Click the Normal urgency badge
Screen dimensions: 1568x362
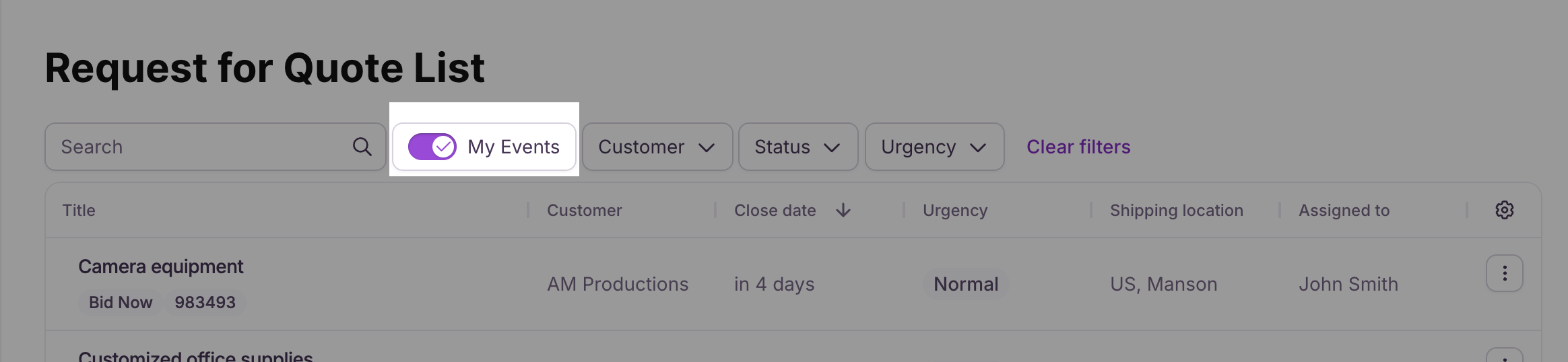[966, 284]
